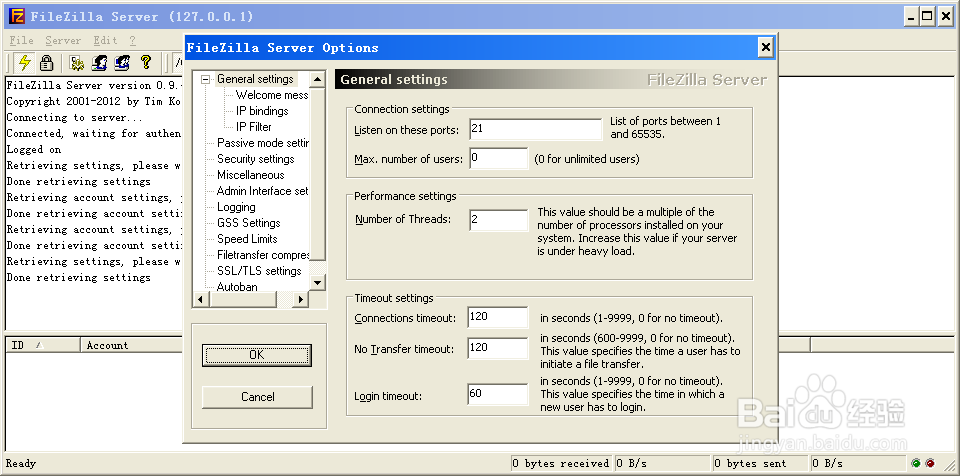Viewport: 960px width, 476px height.
Task: Click the lightning bolt server active icon
Action: [x=24, y=62]
